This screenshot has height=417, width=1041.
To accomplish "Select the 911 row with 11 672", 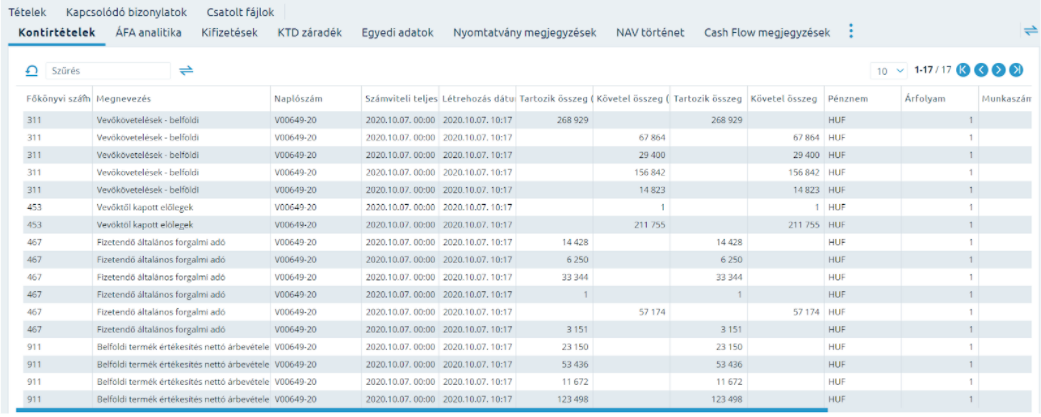I will (x=528, y=381).
